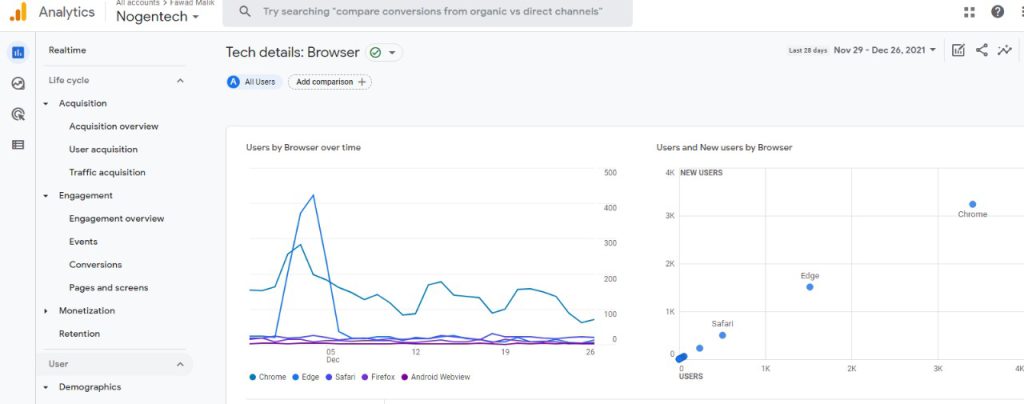This screenshot has width=1024, height=404.
Task: Click into the Analytics search field
Action: (427, 12)
